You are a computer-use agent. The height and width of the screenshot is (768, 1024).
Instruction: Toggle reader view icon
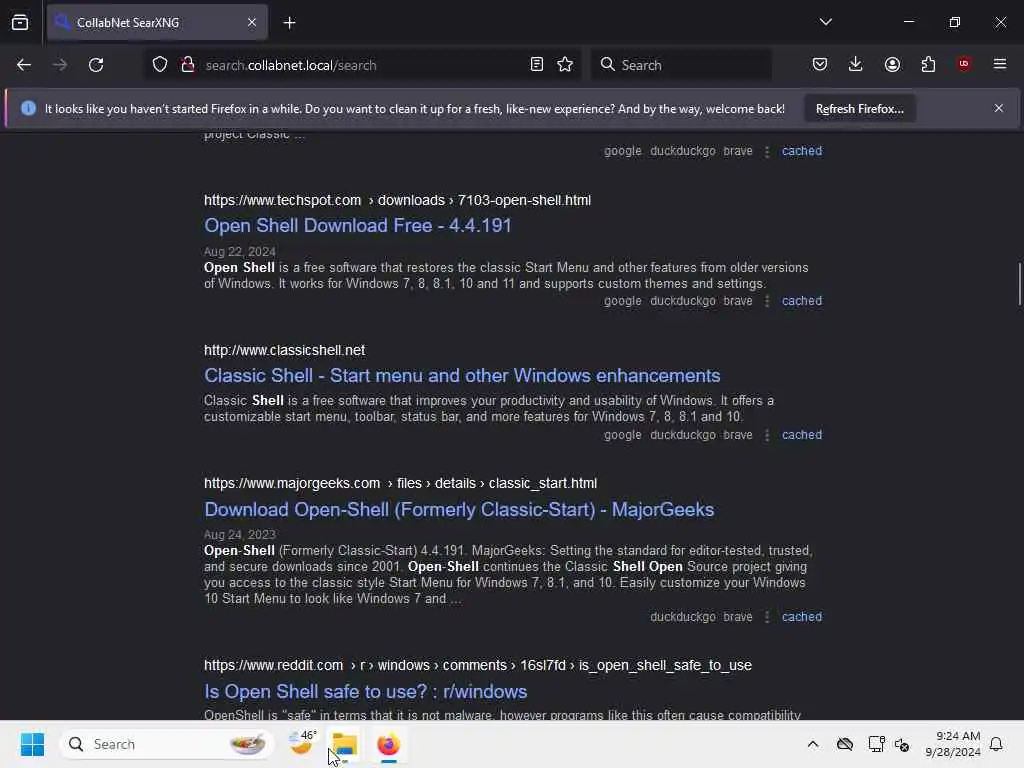click(536, 65)
